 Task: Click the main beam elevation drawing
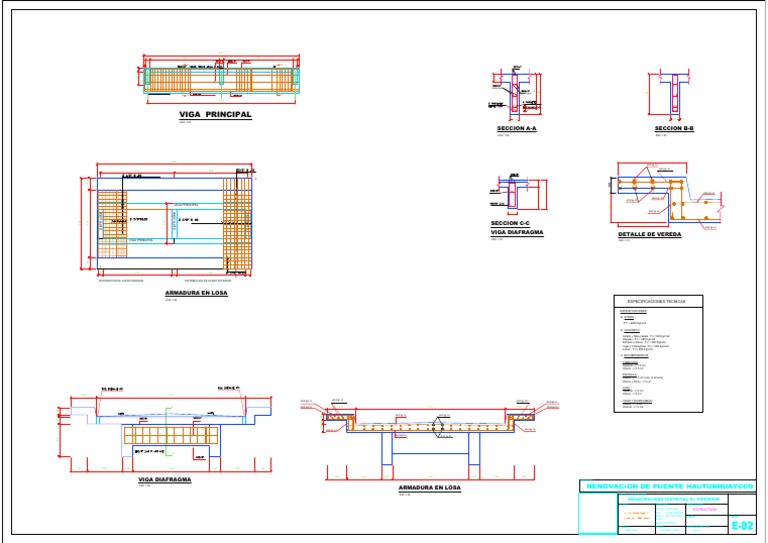point(221,79)
